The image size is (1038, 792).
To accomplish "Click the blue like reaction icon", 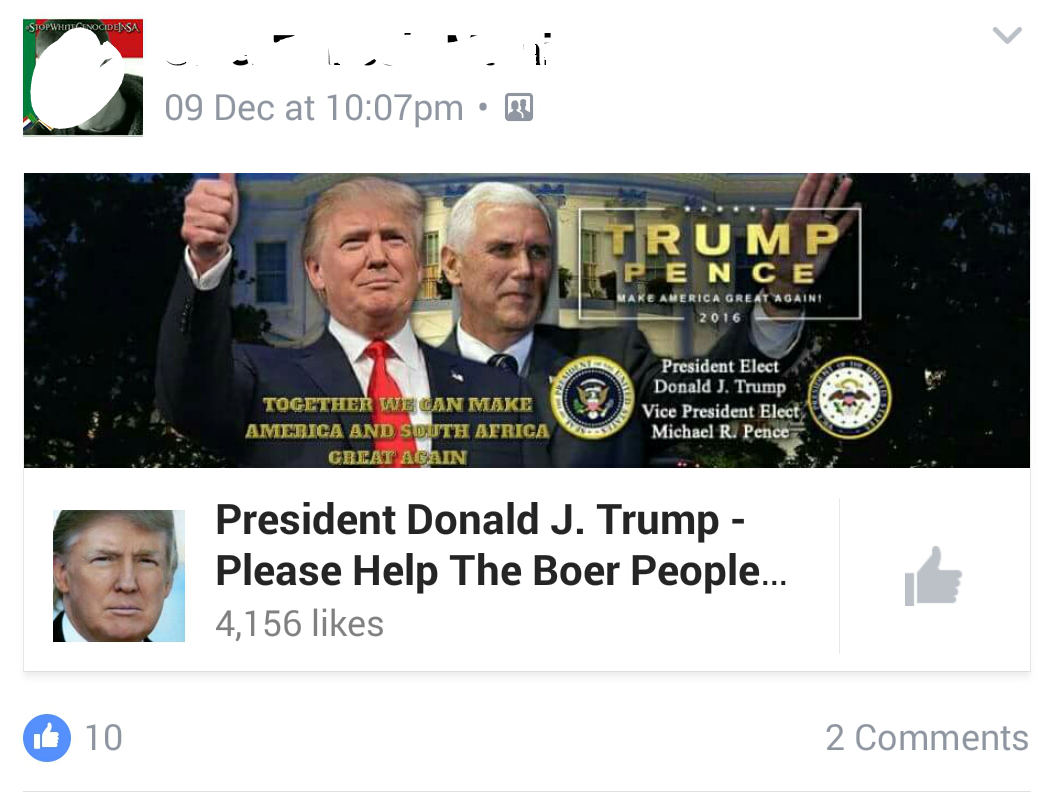I will coord(47,738).
